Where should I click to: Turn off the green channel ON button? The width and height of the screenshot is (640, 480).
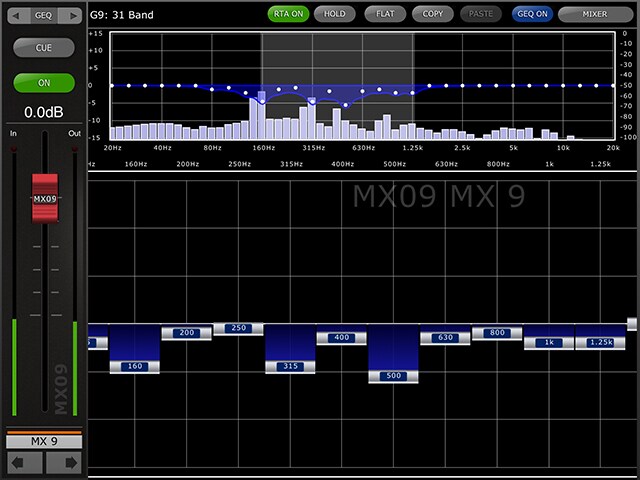click(44, 82)
